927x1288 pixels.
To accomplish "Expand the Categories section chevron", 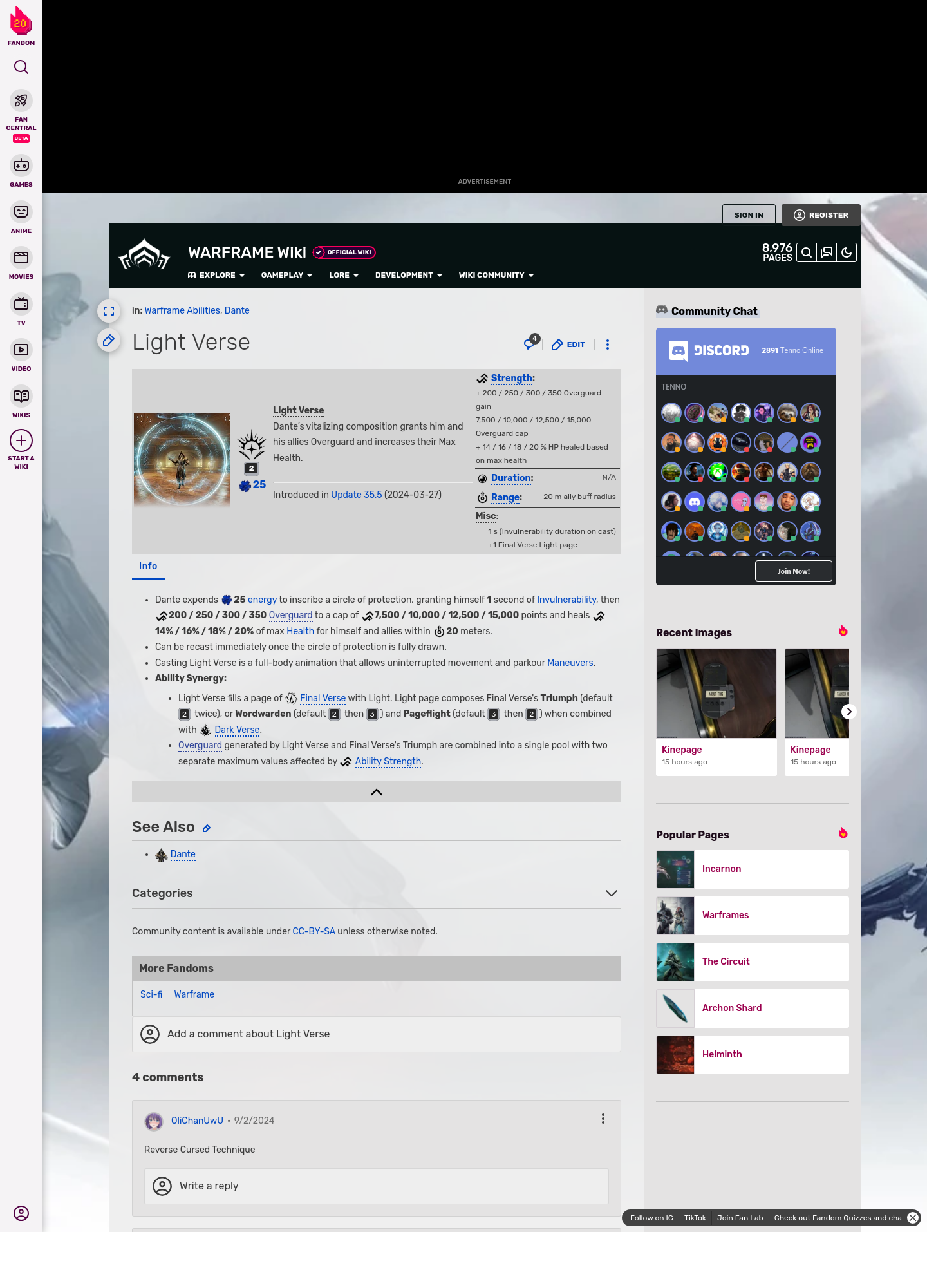I will coord(612,893).
